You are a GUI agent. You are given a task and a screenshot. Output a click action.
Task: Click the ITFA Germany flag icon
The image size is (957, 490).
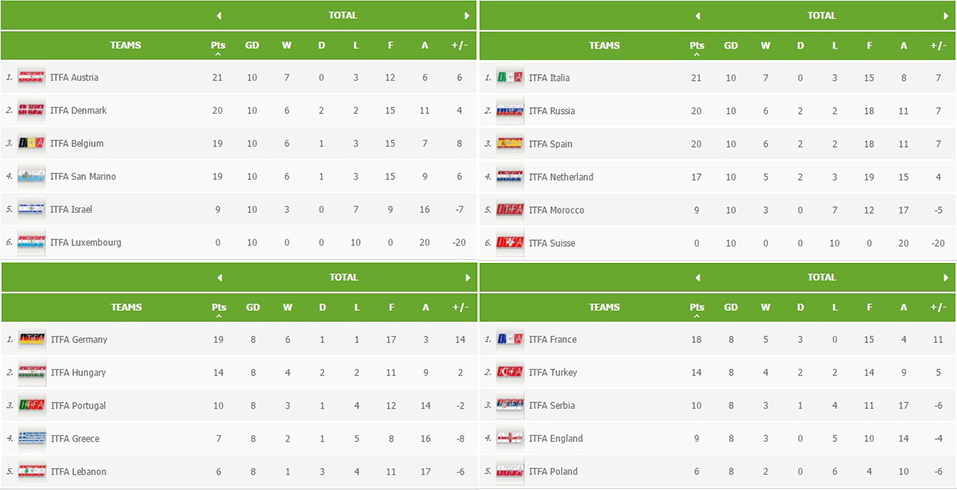point(31,339)
